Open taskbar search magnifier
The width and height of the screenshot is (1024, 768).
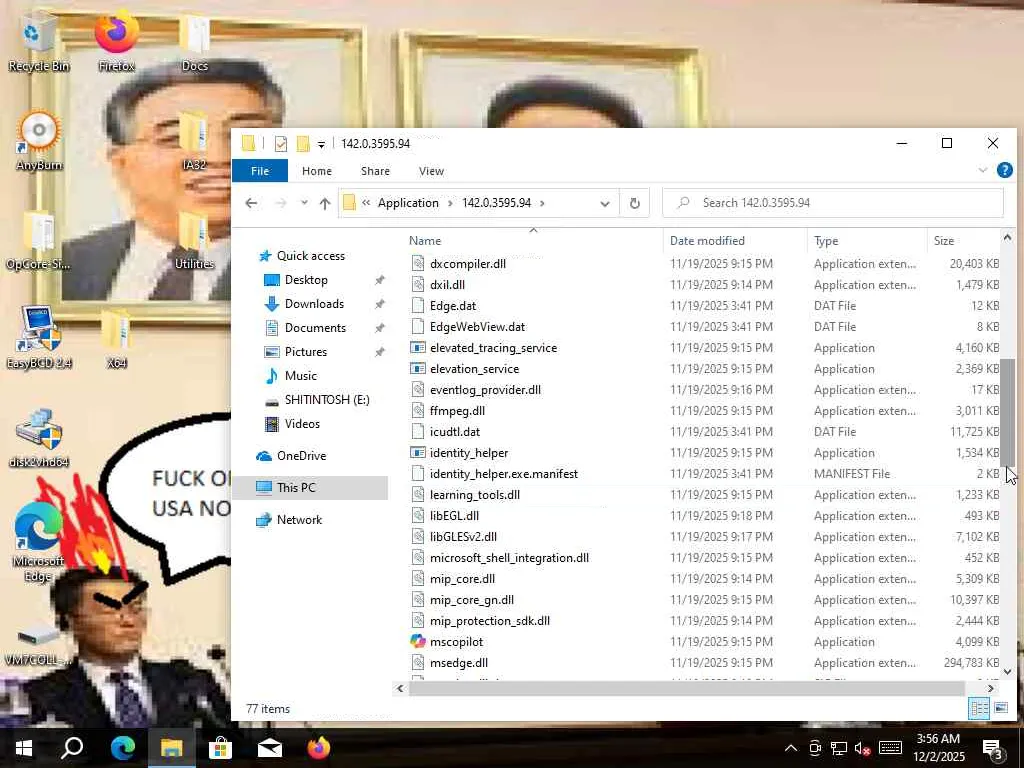click(x=72, y=748)
